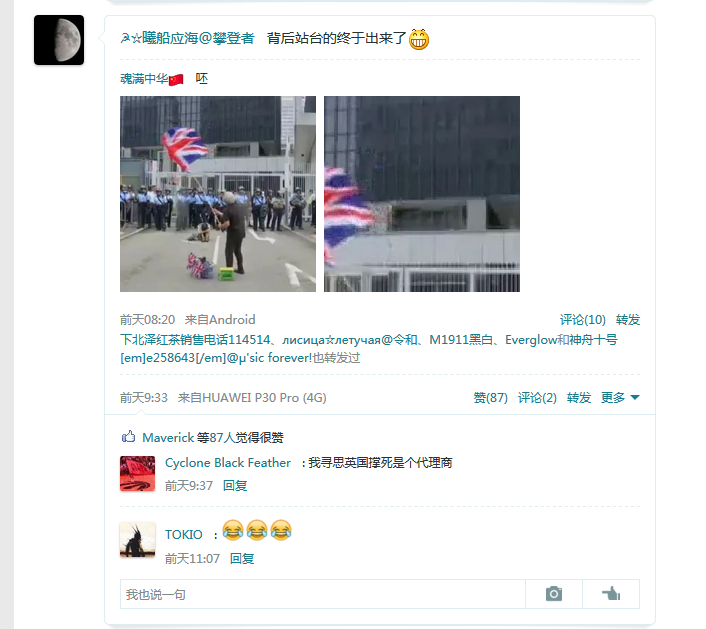This screenshot has height=629, width=706.
Task: Open 评论(2) comments on the post
Action: (x=537, y=398)
